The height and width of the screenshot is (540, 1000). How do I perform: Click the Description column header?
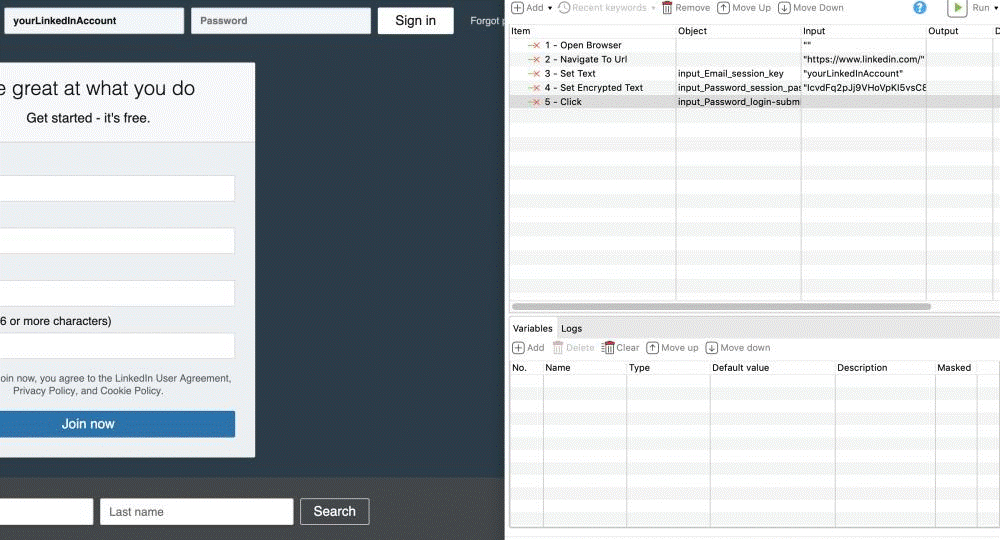pos(862,368)
